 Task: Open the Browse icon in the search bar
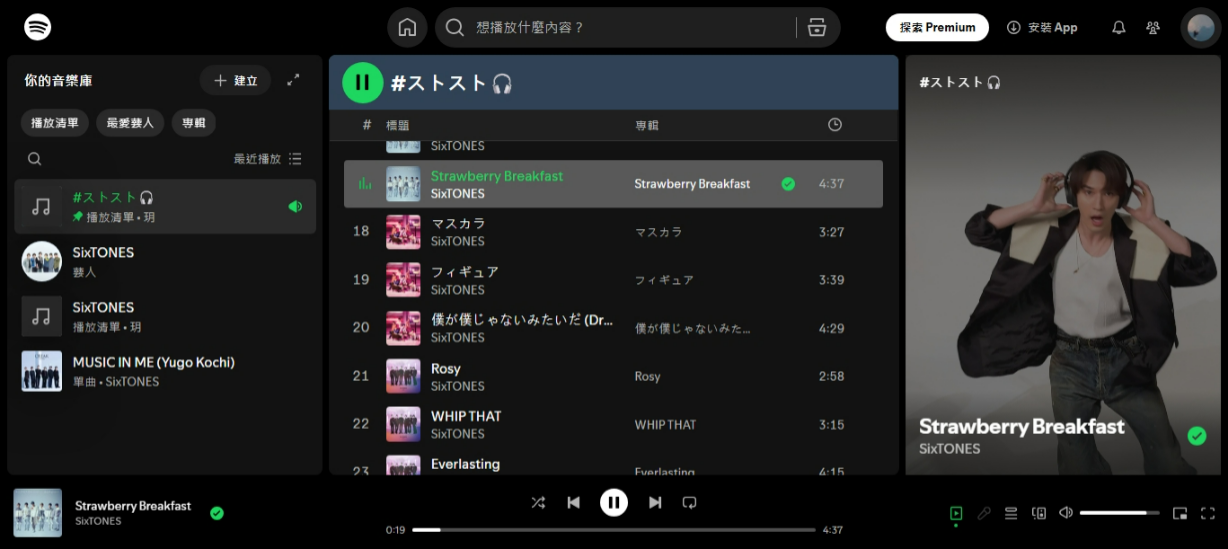click(x=817, y=28)
